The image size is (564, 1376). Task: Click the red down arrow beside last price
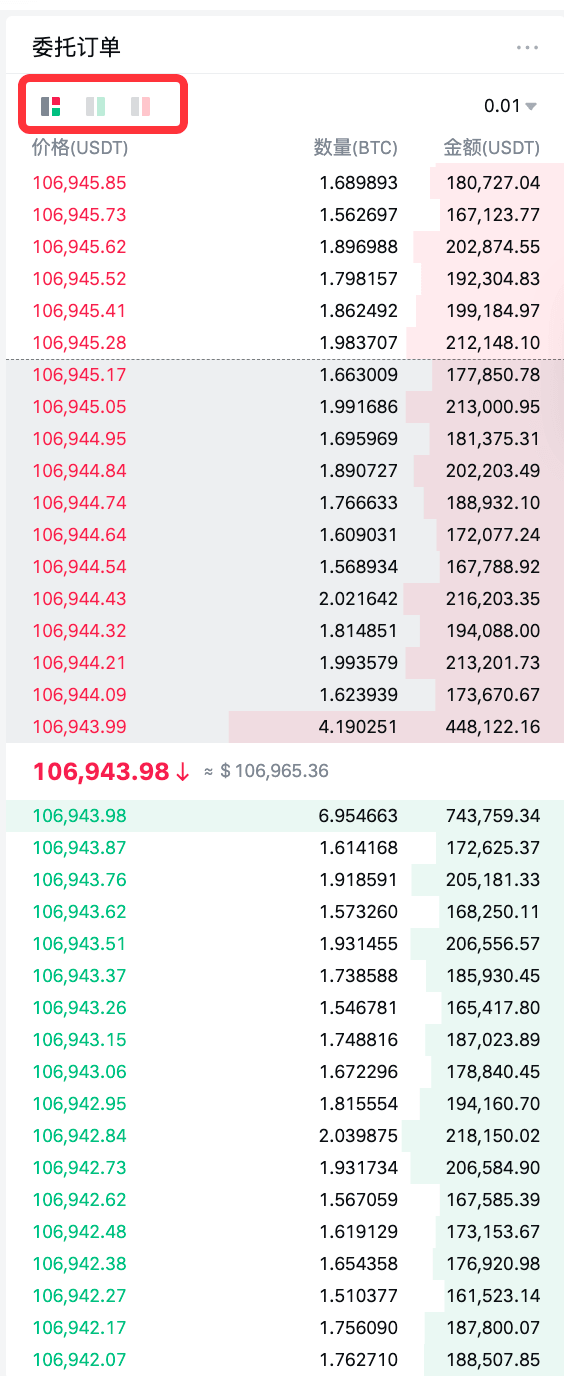(182, 772)
